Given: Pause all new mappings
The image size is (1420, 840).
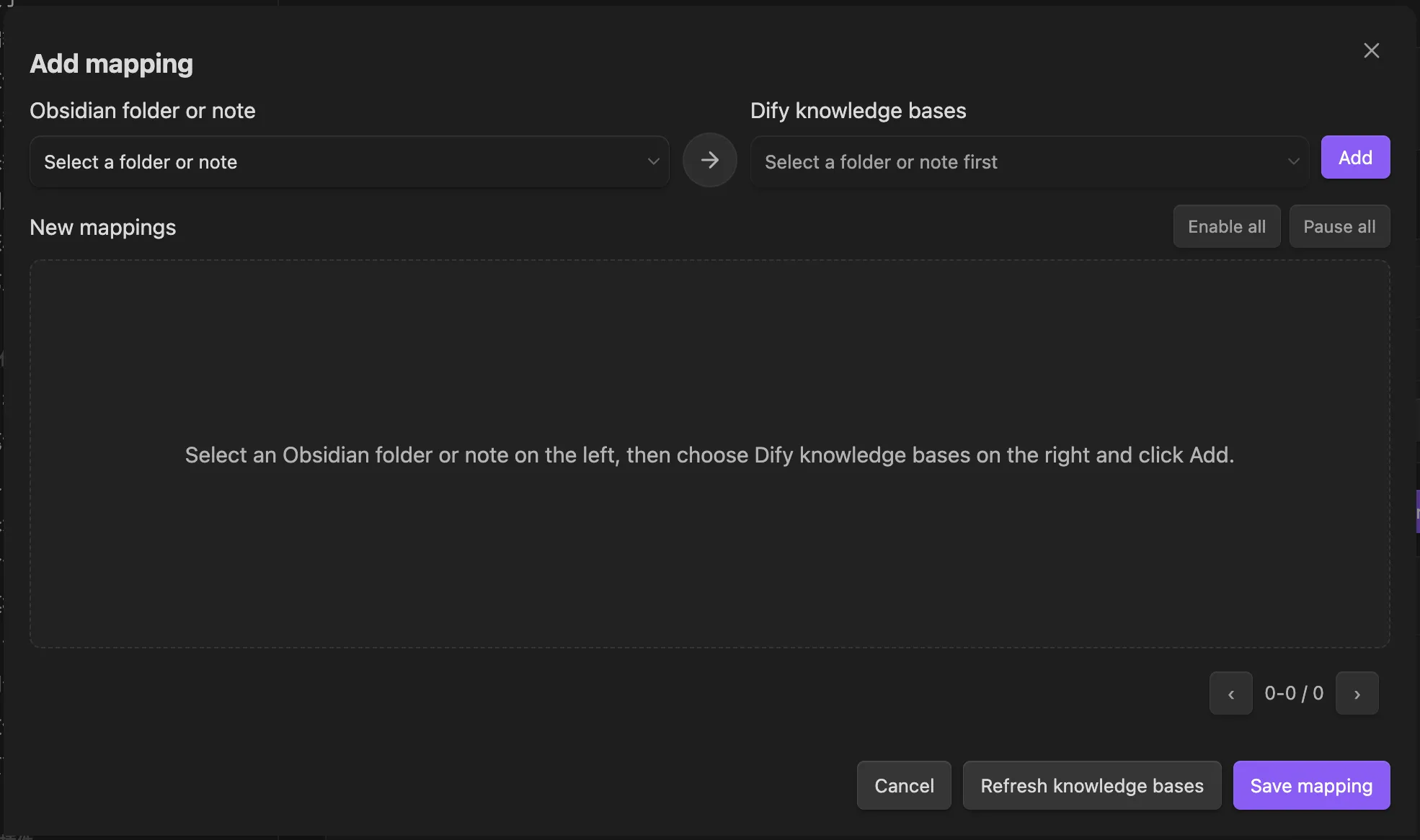Looking at the screenshot, I should point(1339,226).
